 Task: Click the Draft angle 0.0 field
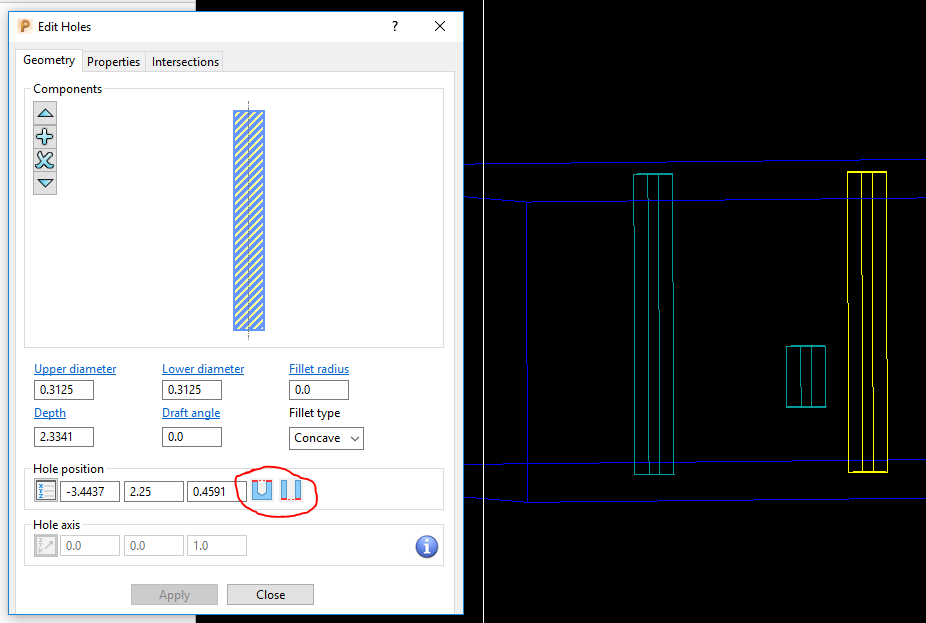coord(192,437)
